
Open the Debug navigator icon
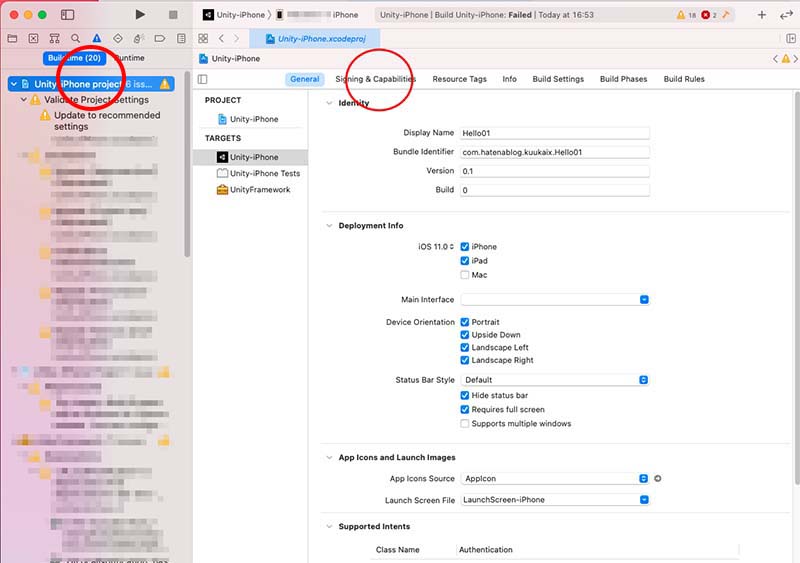138,38
